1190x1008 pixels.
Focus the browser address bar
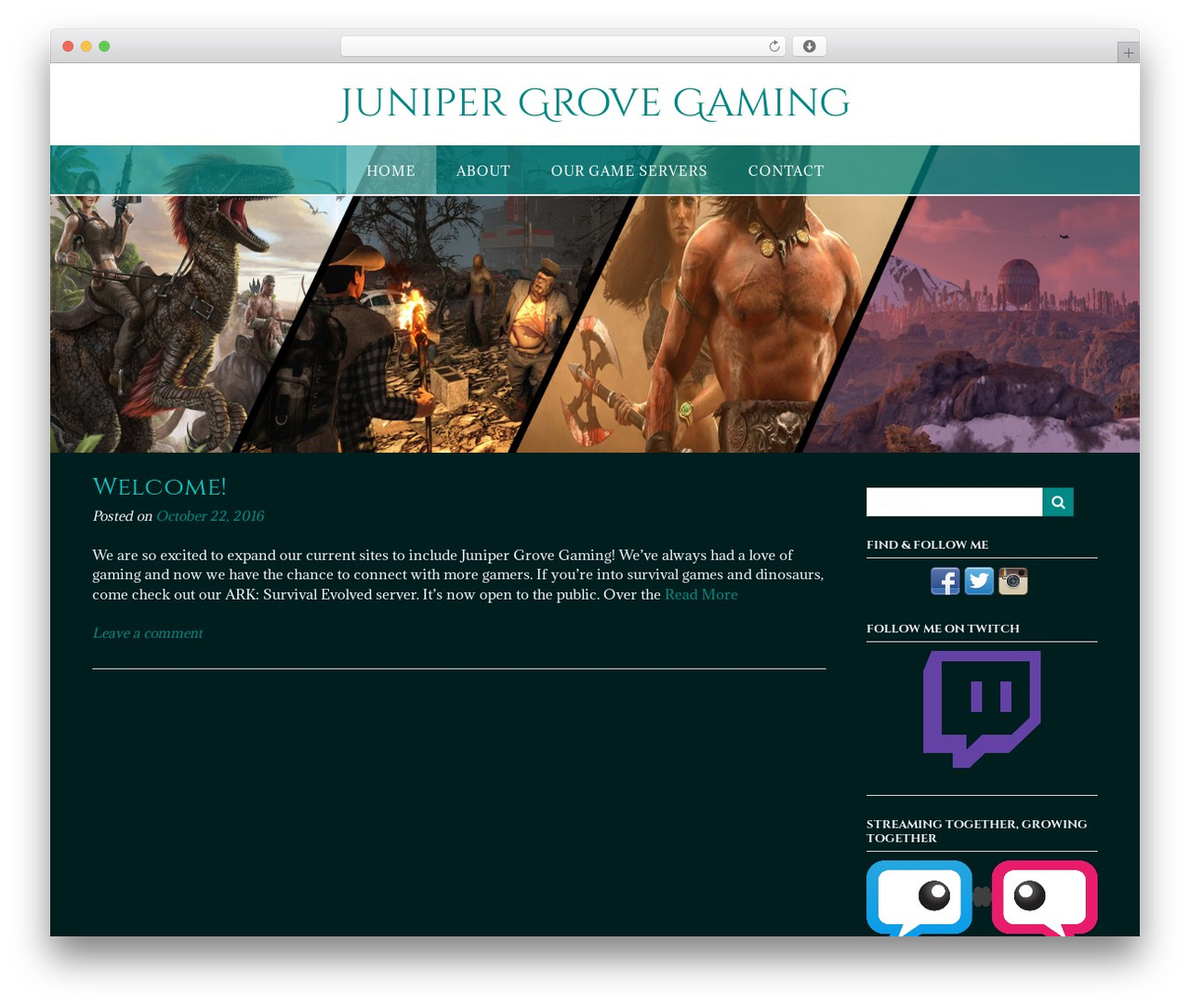point(562,46)
